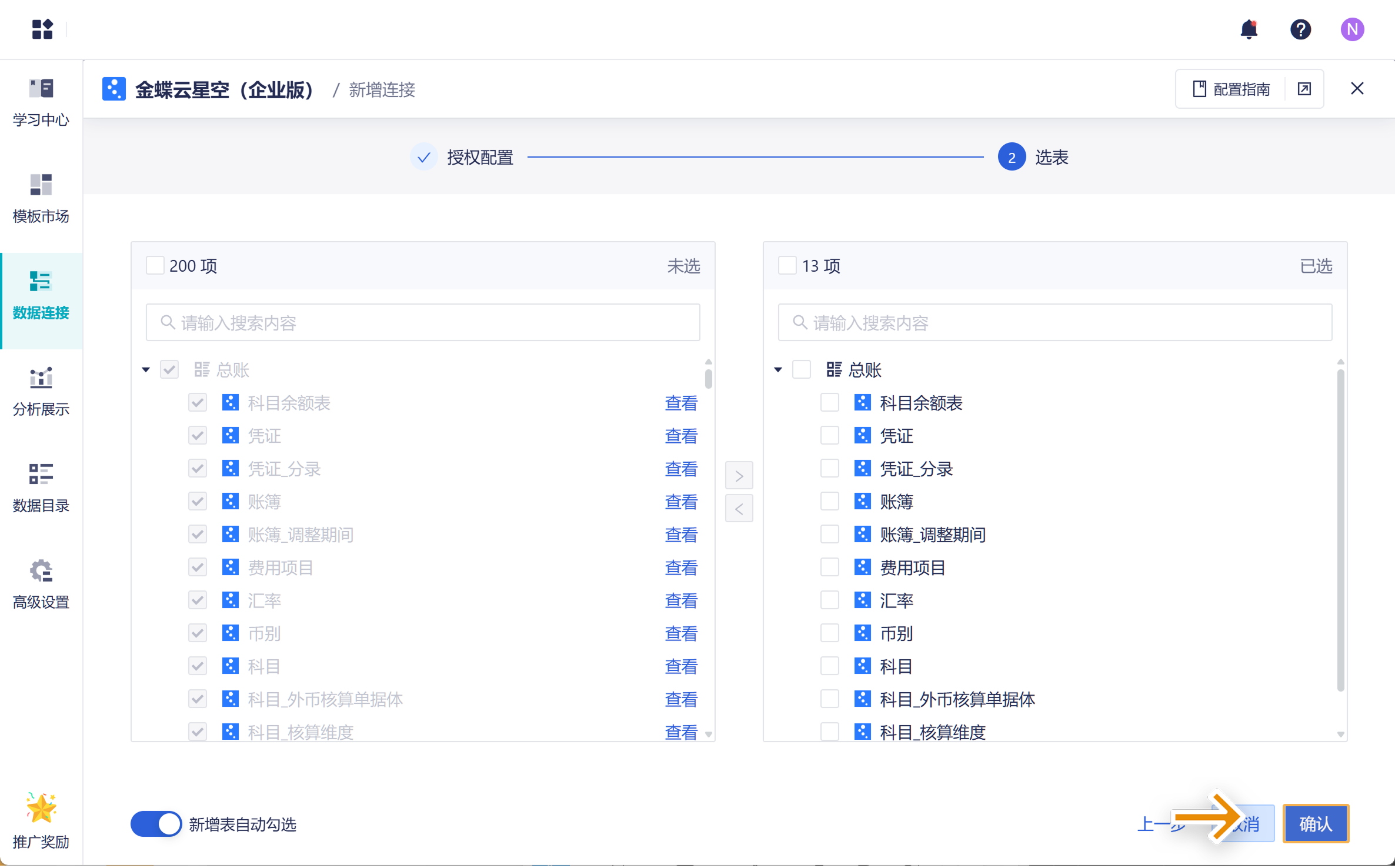
Task: Open config guide in new window icon
Action: pyautogui.click(x=1304, y=89)
